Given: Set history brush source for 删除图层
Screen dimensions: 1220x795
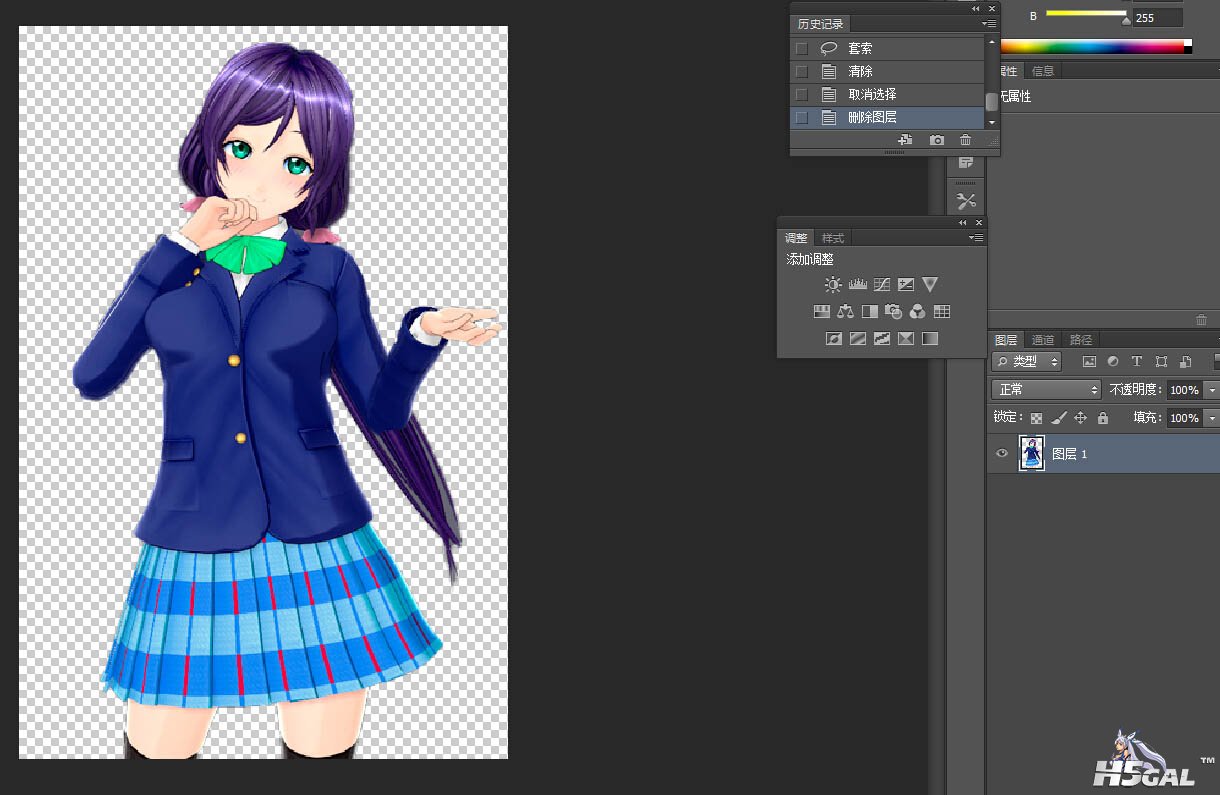Looking at the screenshot, I should [801, 117].
